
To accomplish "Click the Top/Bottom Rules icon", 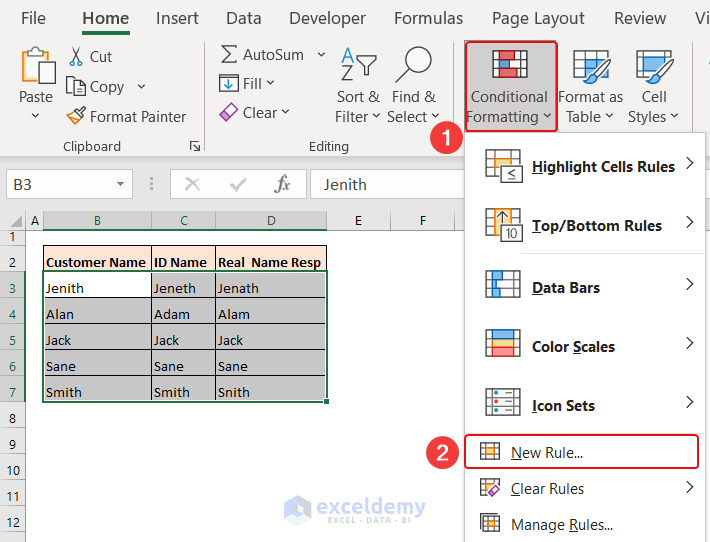I will coord(504,225).
